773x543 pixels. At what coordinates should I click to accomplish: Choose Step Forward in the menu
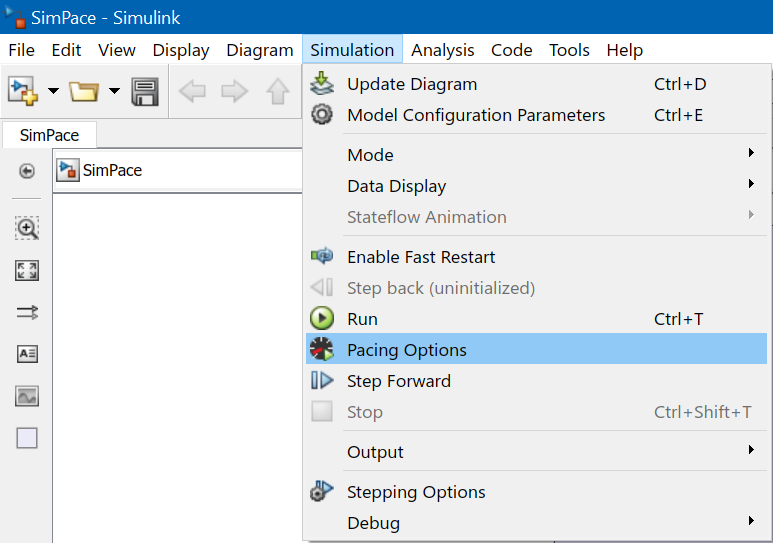coord(399,381)
